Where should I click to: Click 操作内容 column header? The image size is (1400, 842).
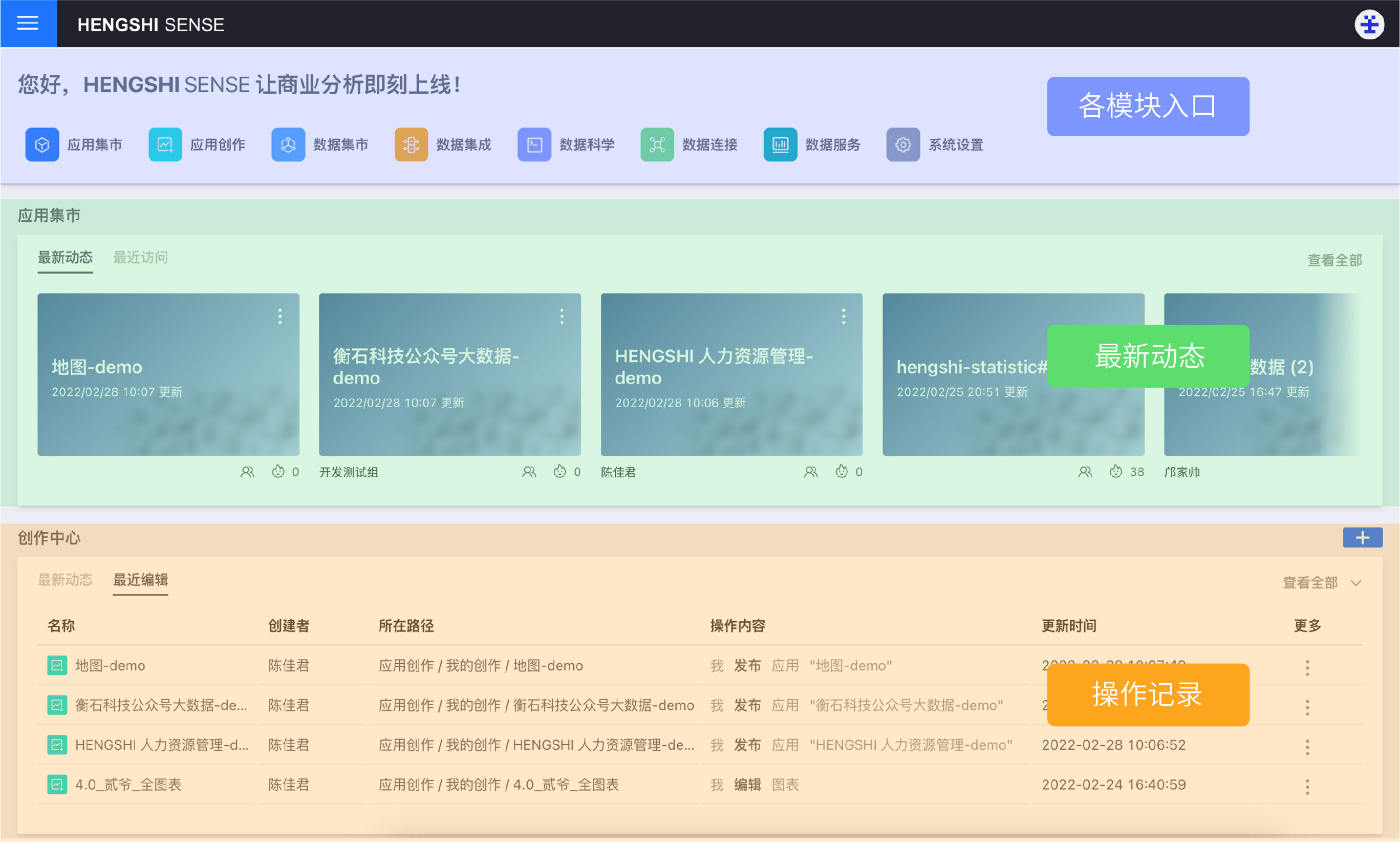click(x=738, y=626)
